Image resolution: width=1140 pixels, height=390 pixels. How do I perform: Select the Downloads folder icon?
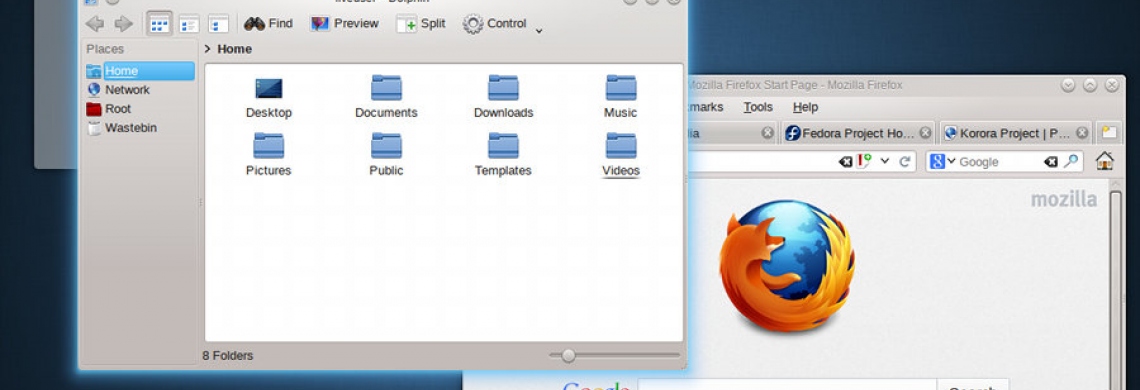coord(503,88)
